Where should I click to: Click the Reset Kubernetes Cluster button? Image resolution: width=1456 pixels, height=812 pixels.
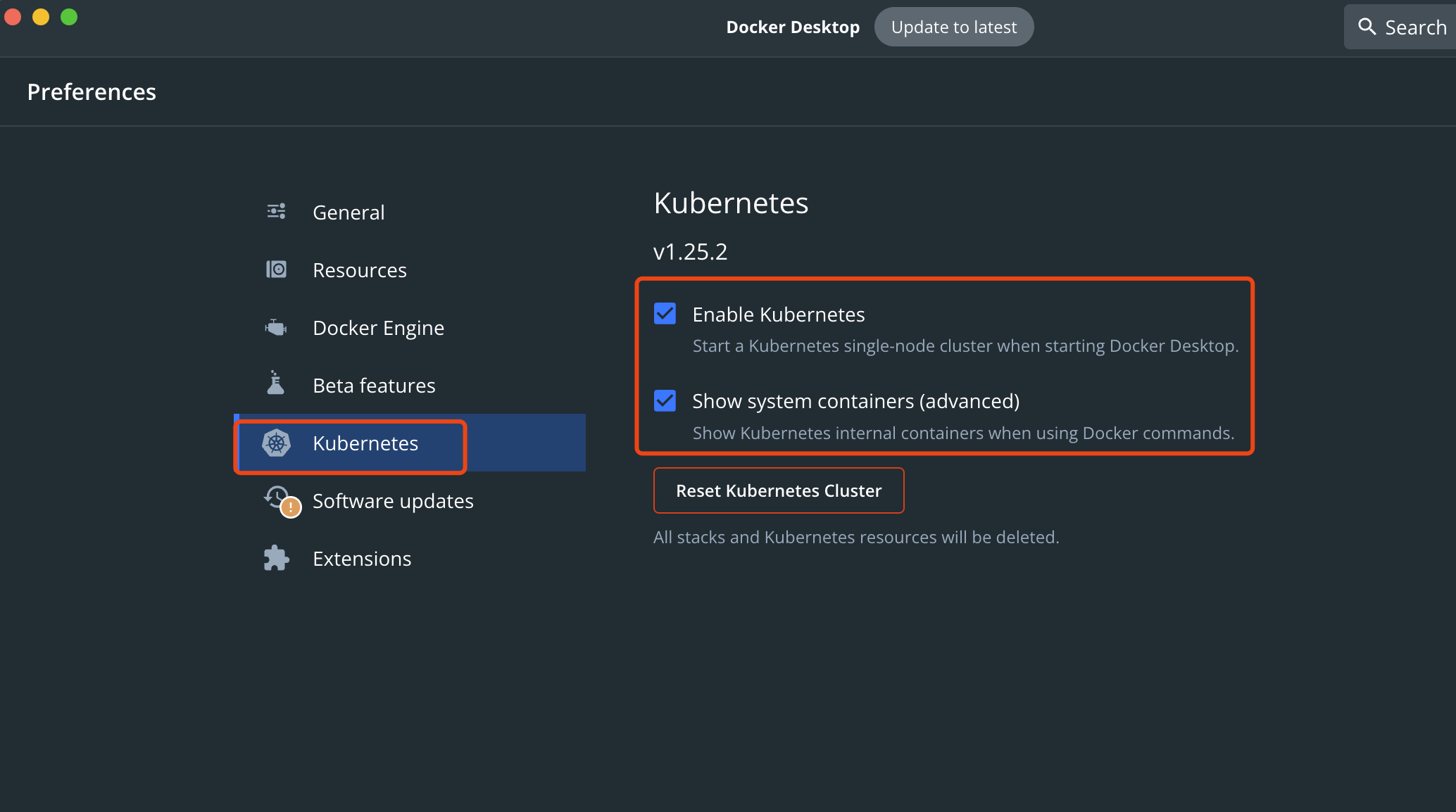pyautogui.click(x=779, y=490)
